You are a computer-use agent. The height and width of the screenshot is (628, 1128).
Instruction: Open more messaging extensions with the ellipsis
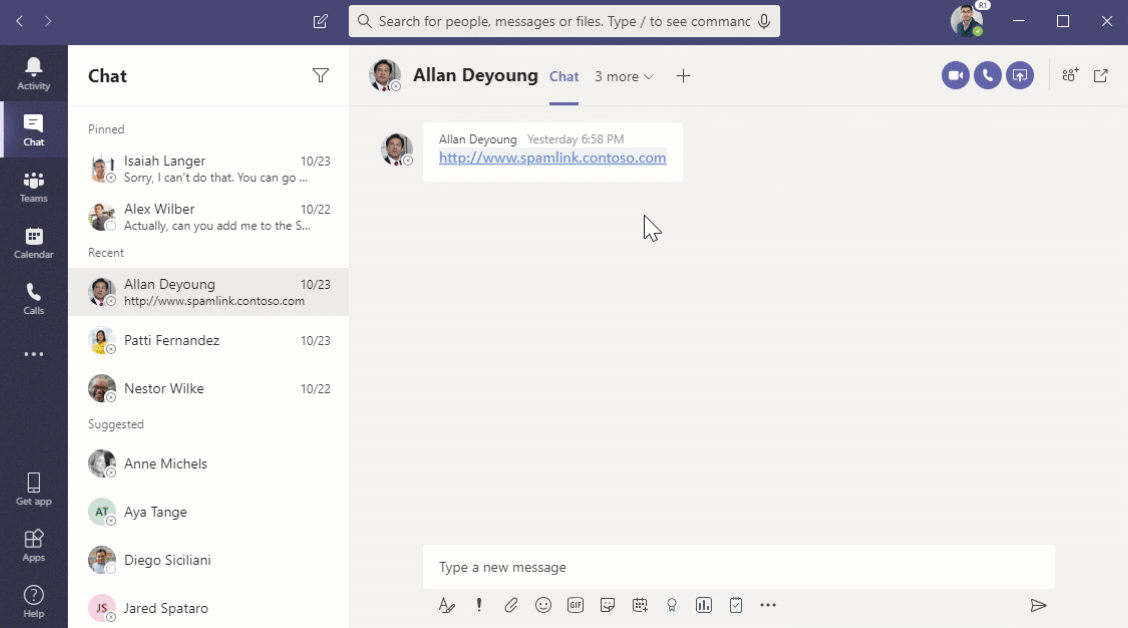(768, 605)
